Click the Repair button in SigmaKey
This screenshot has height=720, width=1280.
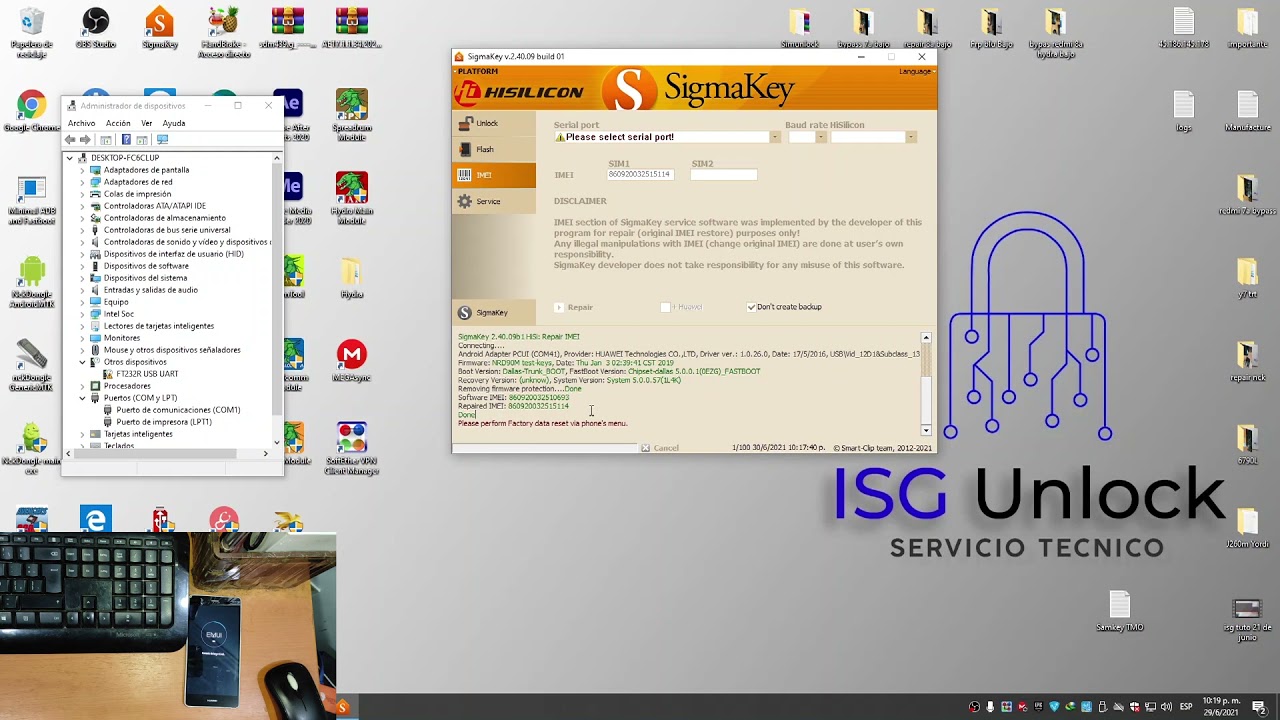(x=574, y=307)
